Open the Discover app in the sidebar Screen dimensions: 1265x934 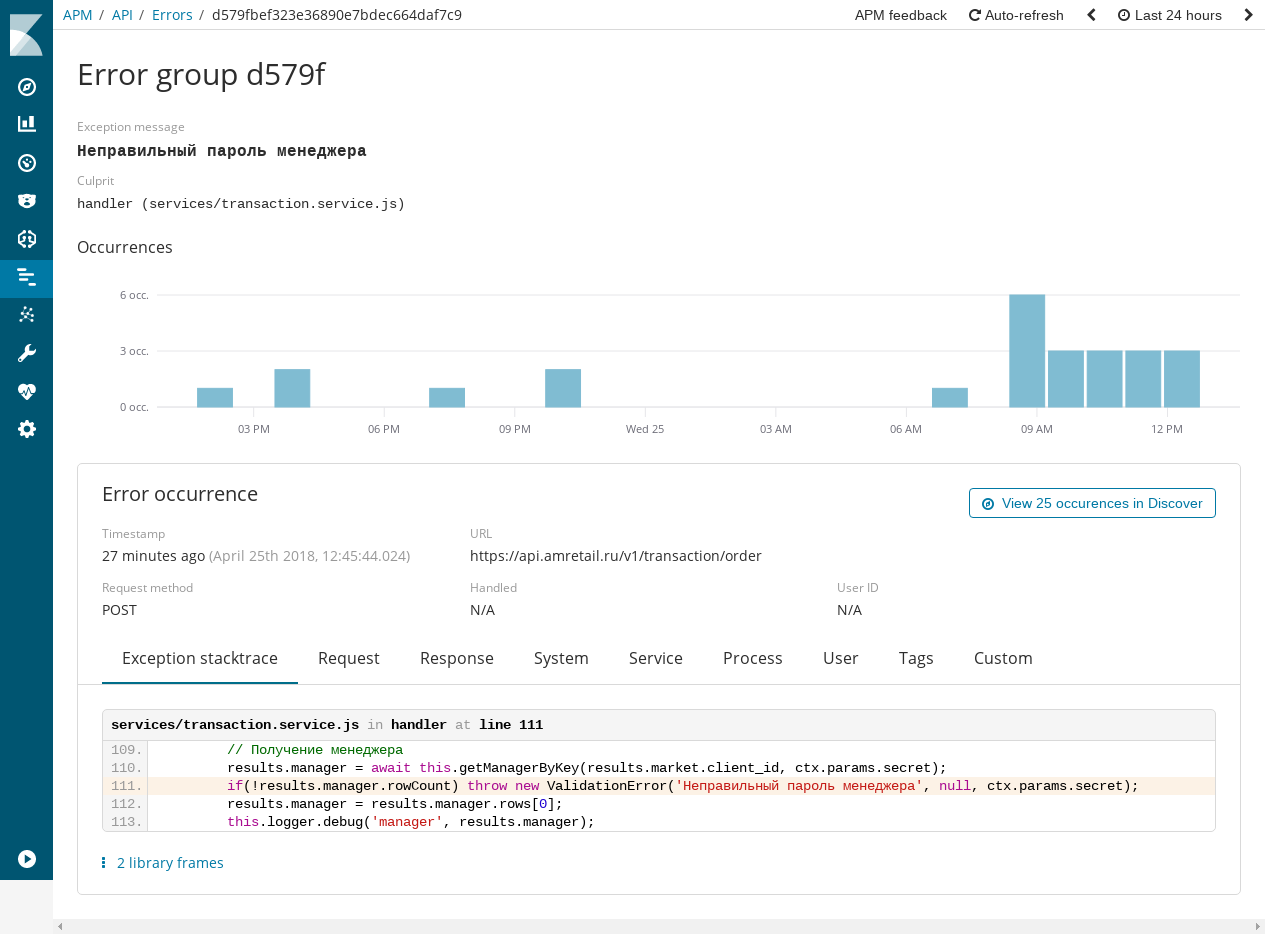pos(26,87)
